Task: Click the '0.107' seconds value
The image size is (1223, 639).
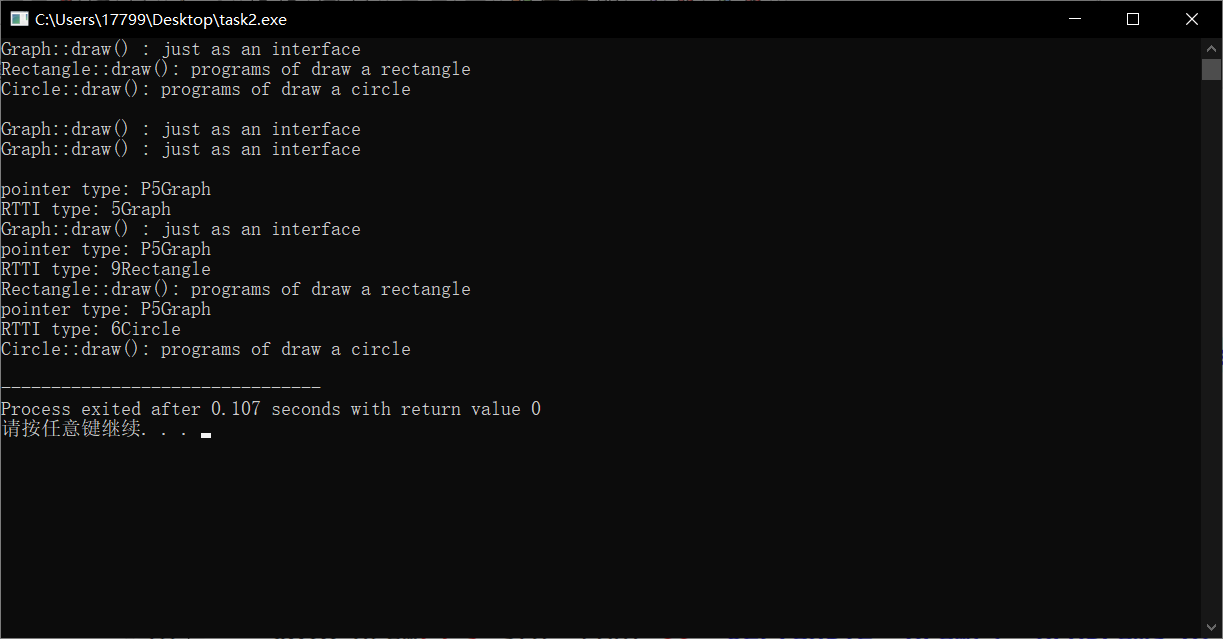Action: coord(236,409)
